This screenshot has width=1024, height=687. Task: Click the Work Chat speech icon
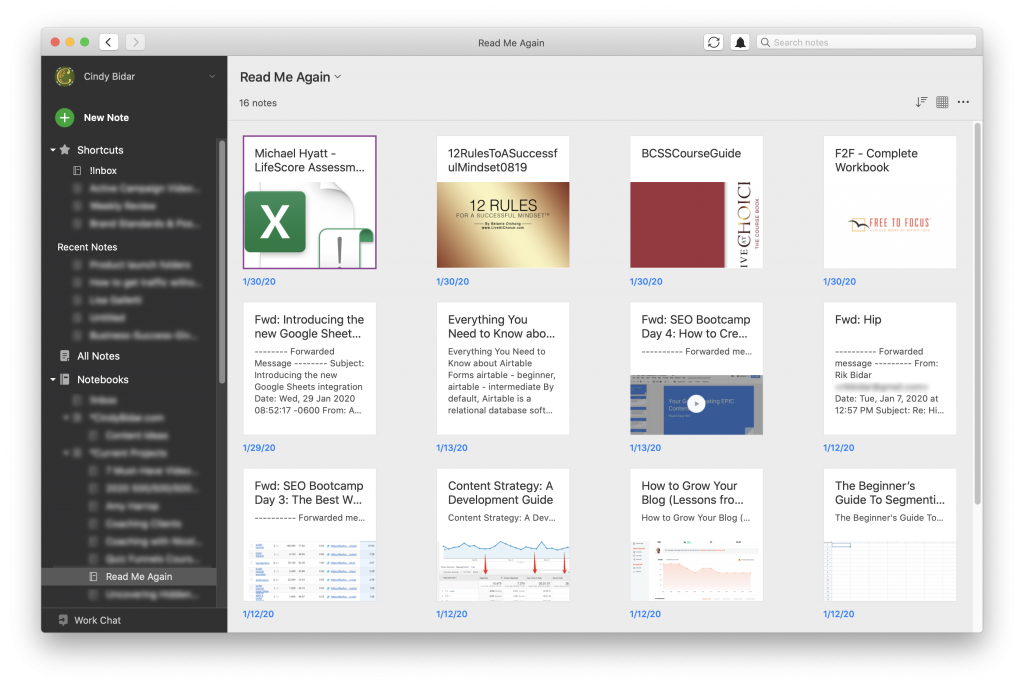click(x=63, y=620)
